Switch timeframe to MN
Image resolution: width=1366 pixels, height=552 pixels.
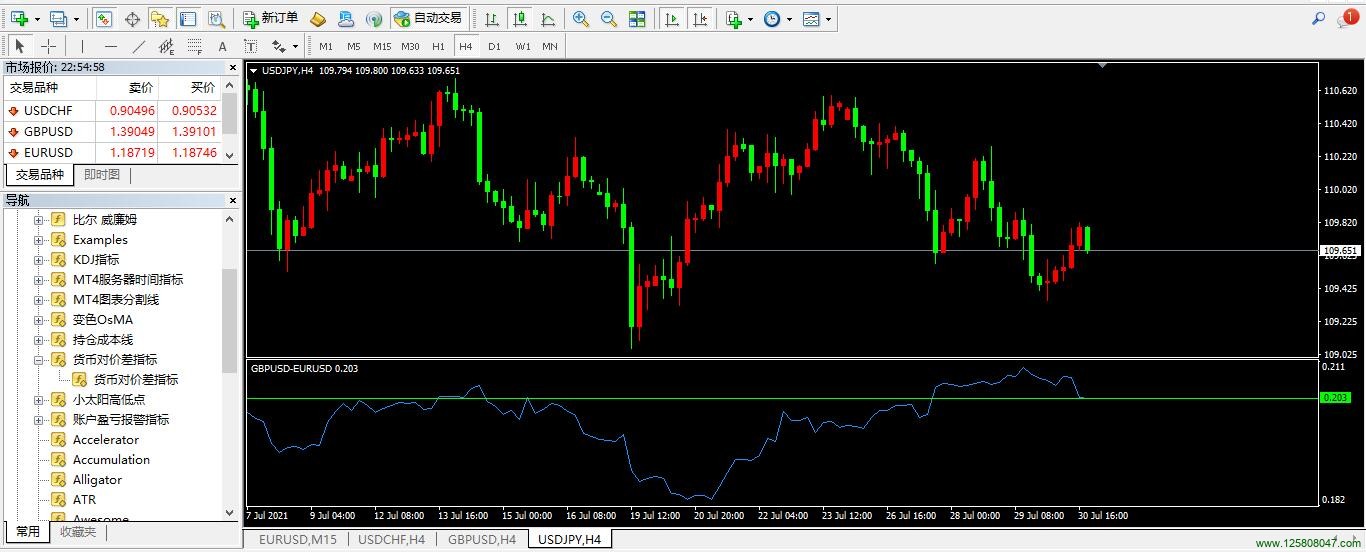point(550,46)
